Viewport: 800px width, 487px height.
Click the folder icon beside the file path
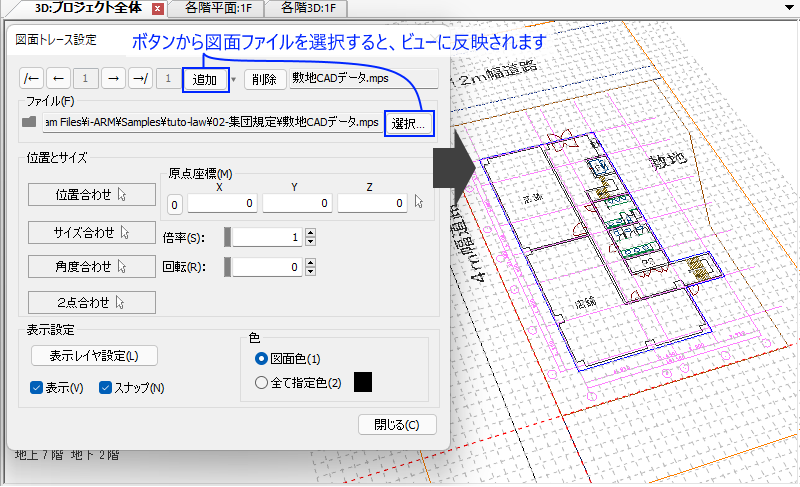pyautogui.click(x=30, y=123)
